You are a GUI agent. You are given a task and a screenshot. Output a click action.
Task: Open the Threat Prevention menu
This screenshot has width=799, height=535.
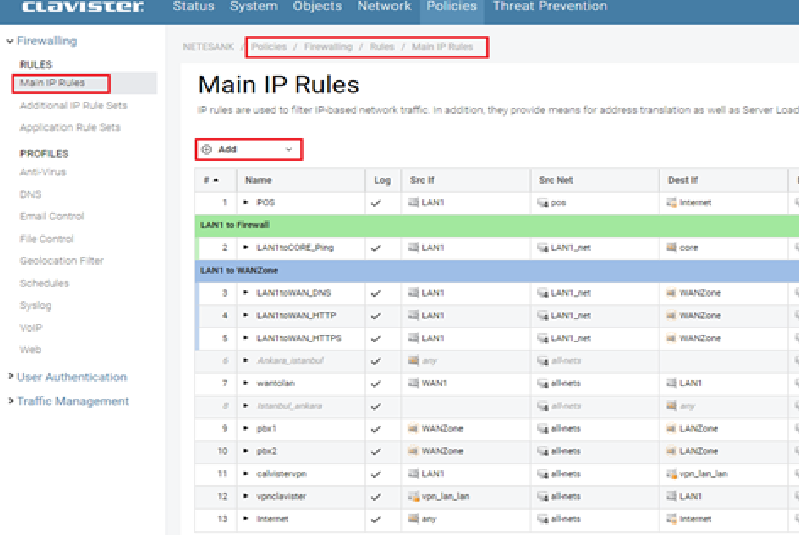point(549,7)
